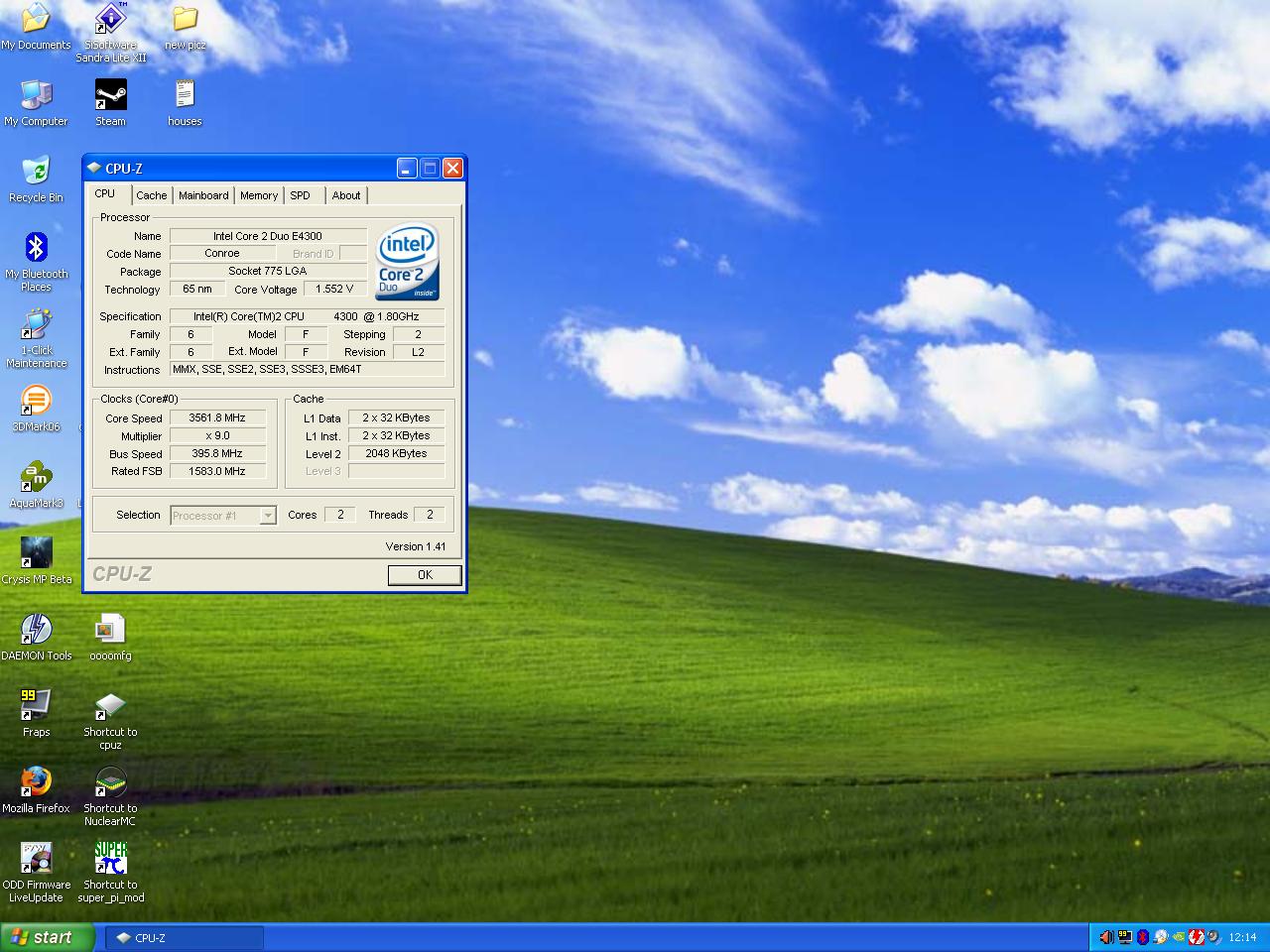Open the 'Shortcut to cpuz' icon
This screenshot has height=952, width=1270.
pyautogui.click(x=110, y=720)
